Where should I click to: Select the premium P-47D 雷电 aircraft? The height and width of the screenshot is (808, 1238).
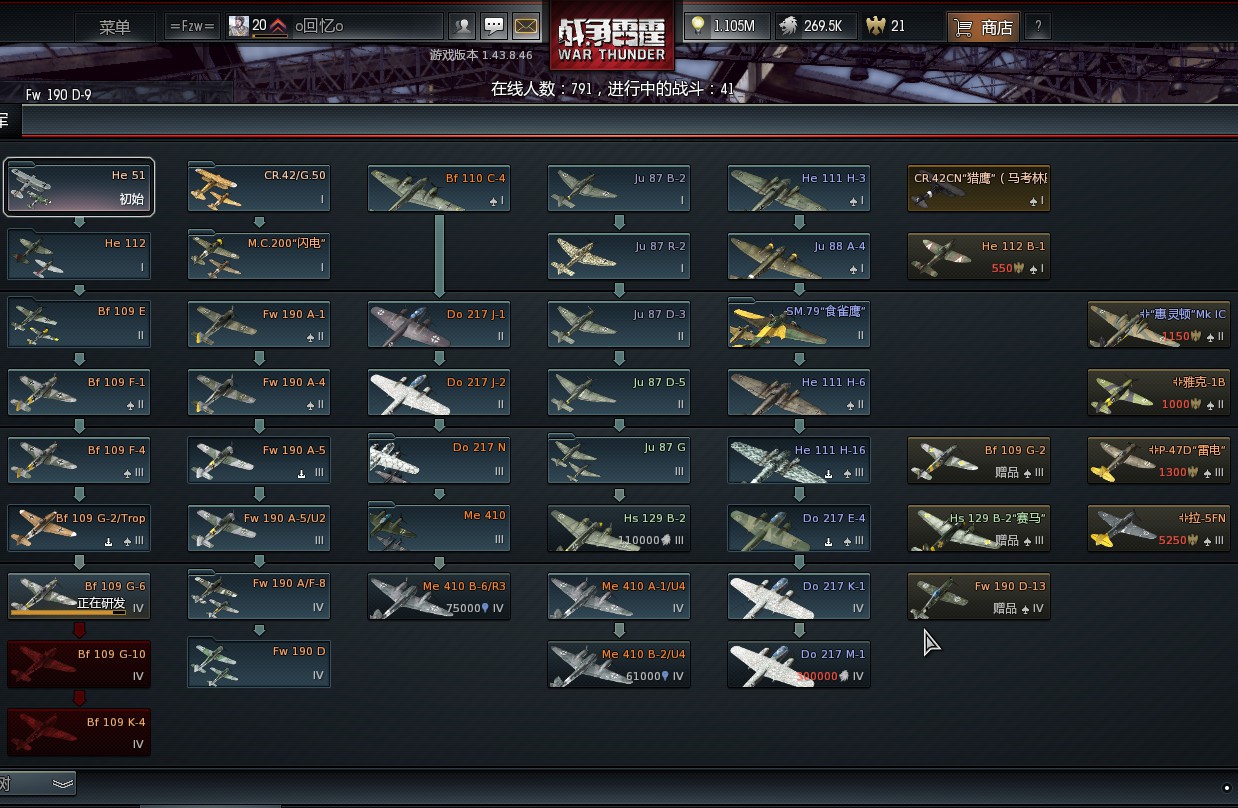(1159, 460)
